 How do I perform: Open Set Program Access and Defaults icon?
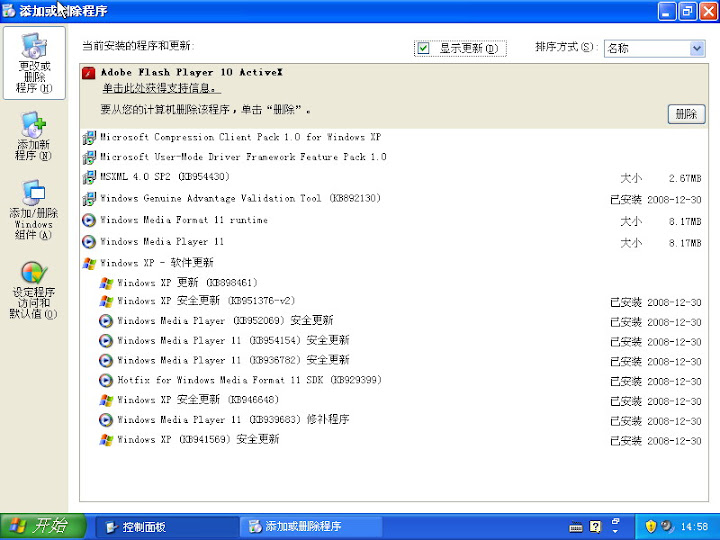(x=34, y=290)
